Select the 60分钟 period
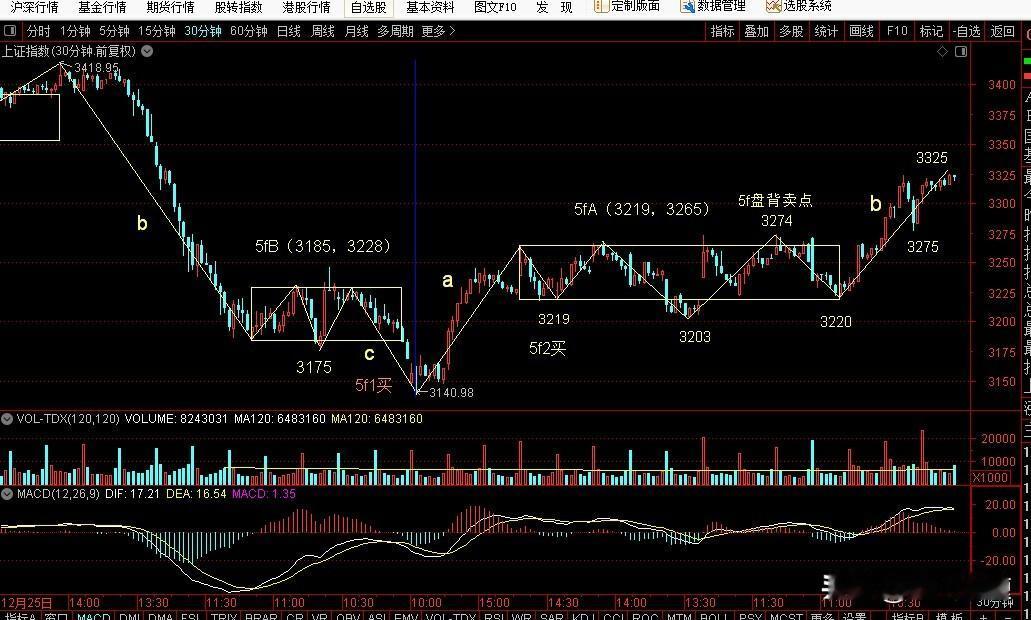The height and width of the screenshot is (620, 1031). pos(249,31)
